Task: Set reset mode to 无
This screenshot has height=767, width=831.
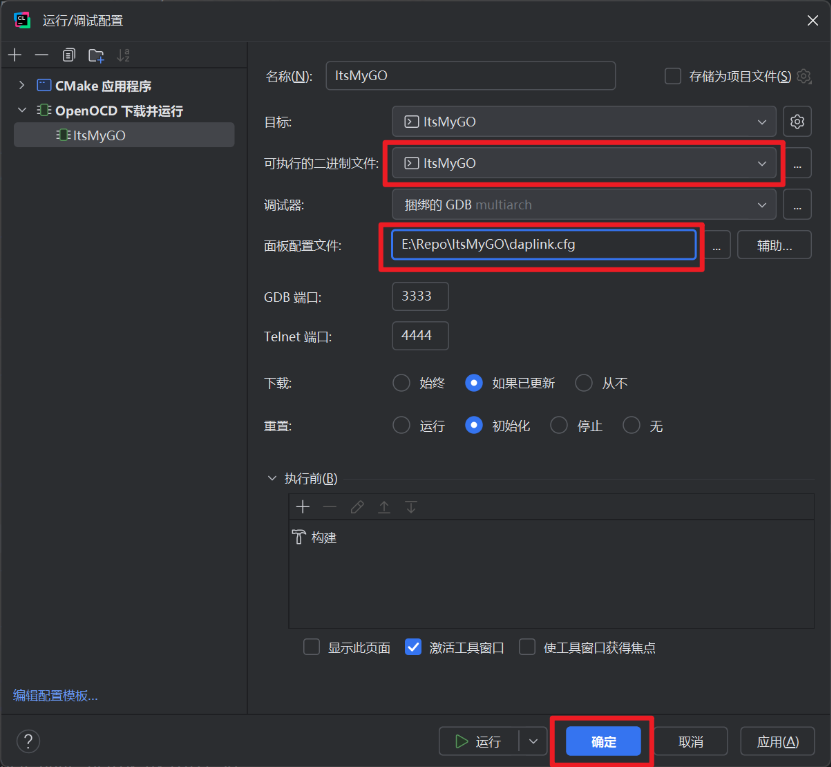Action: [x=631, y=425]
